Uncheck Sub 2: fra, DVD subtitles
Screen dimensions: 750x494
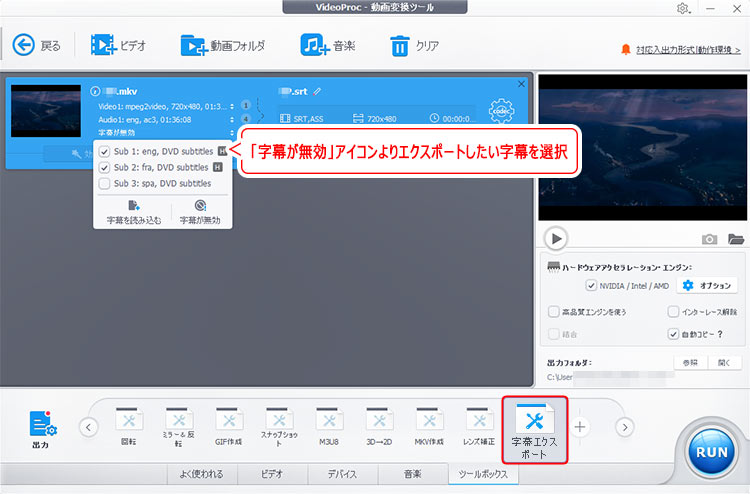pyautogui.click(x=104, y=168)
